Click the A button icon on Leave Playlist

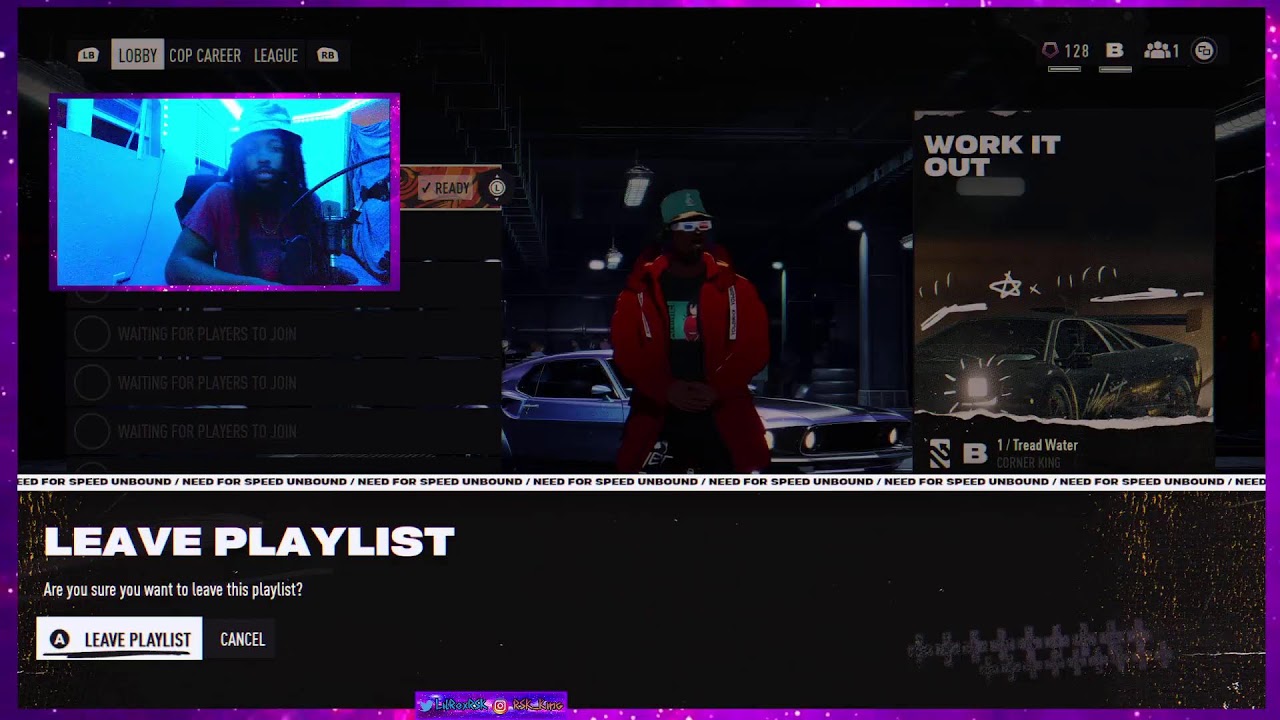[x=59, y=639]
